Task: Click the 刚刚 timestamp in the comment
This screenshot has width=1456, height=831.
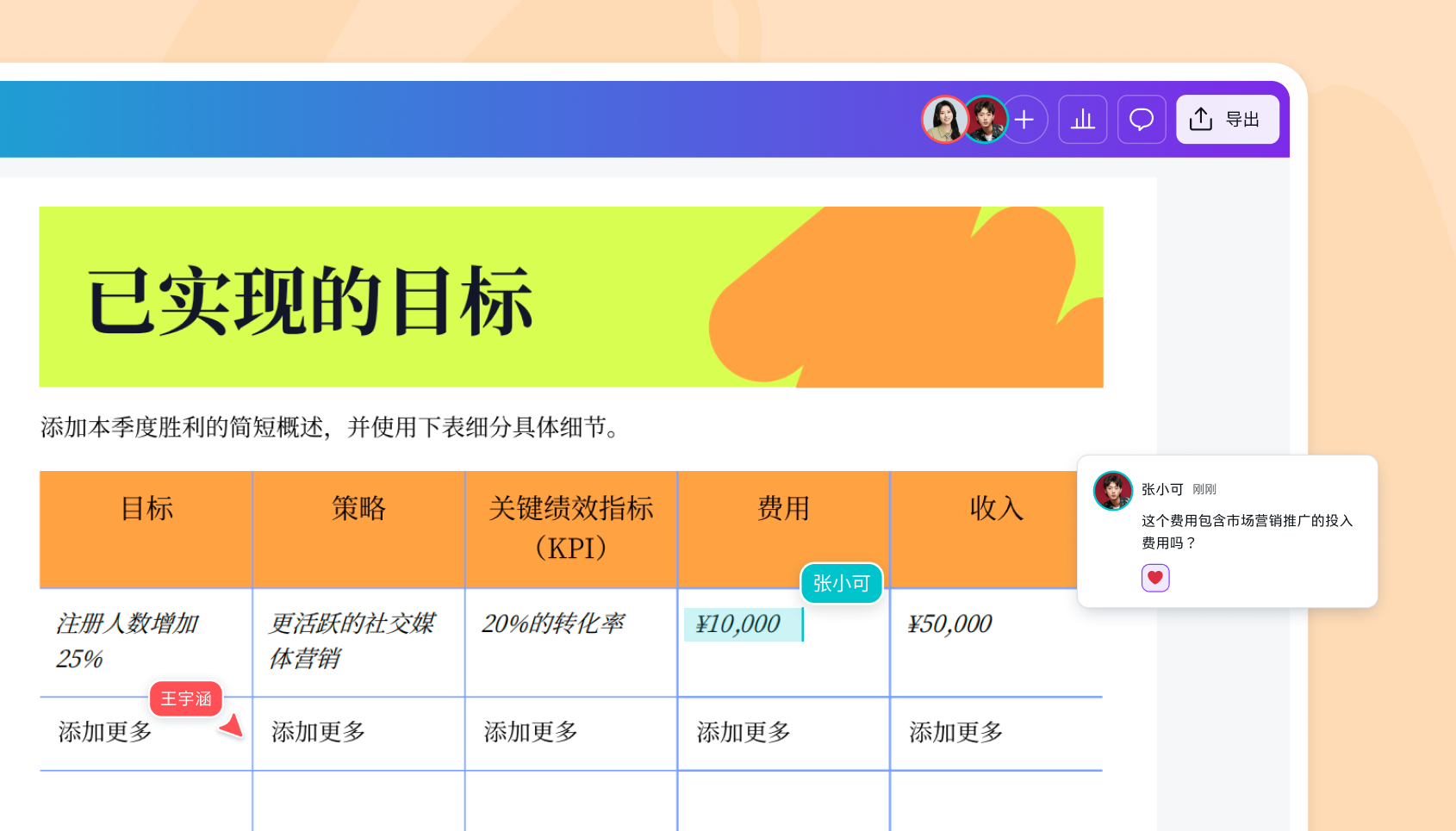Action: click(1204, 489)
